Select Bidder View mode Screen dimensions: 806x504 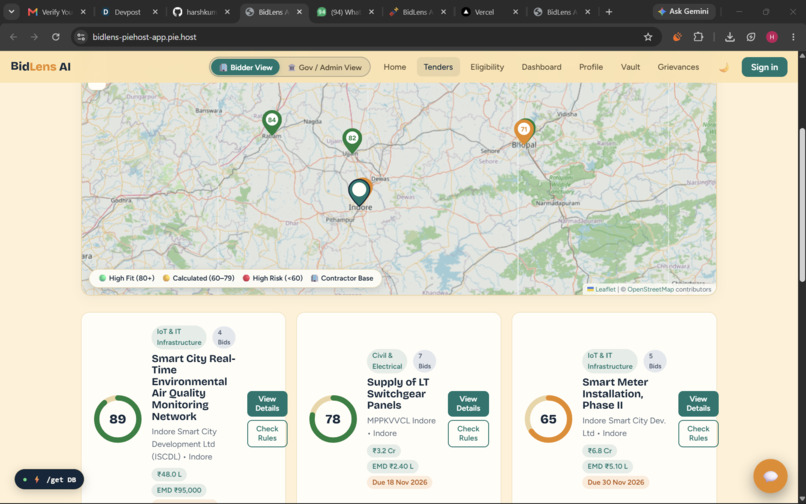[x=245, y=67]
